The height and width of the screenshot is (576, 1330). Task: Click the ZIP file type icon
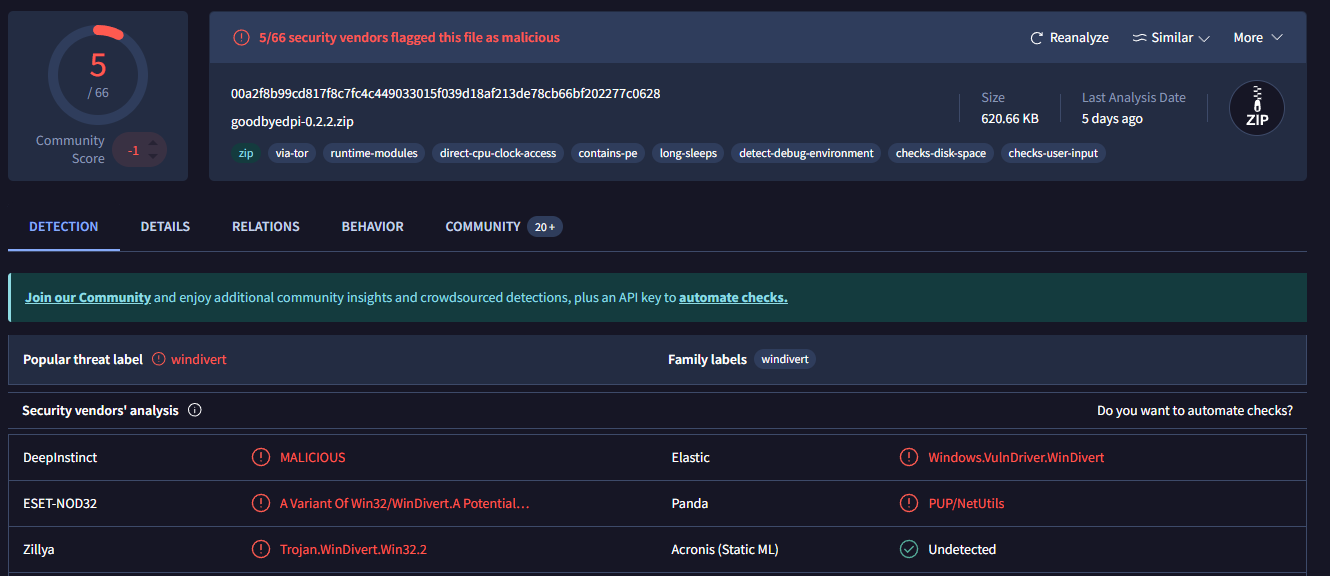coord(1256,108)
